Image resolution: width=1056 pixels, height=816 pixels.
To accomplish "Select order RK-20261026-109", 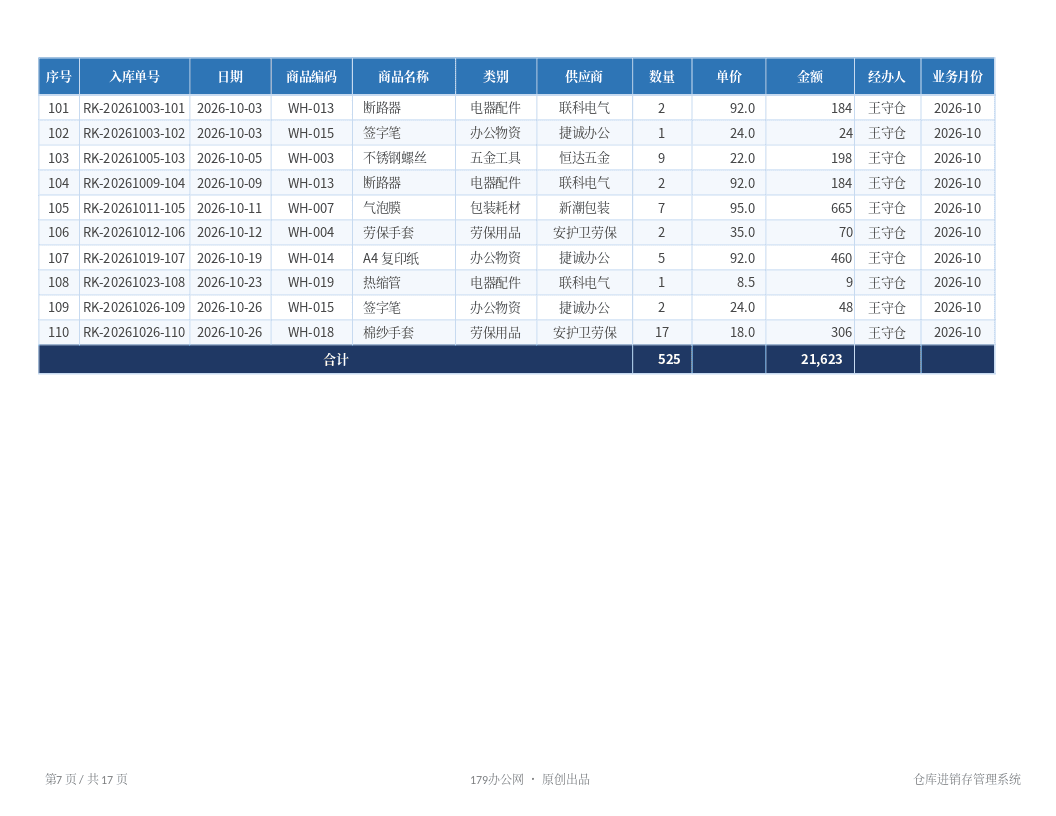I will pyautogui.click(x=134, y=308).
